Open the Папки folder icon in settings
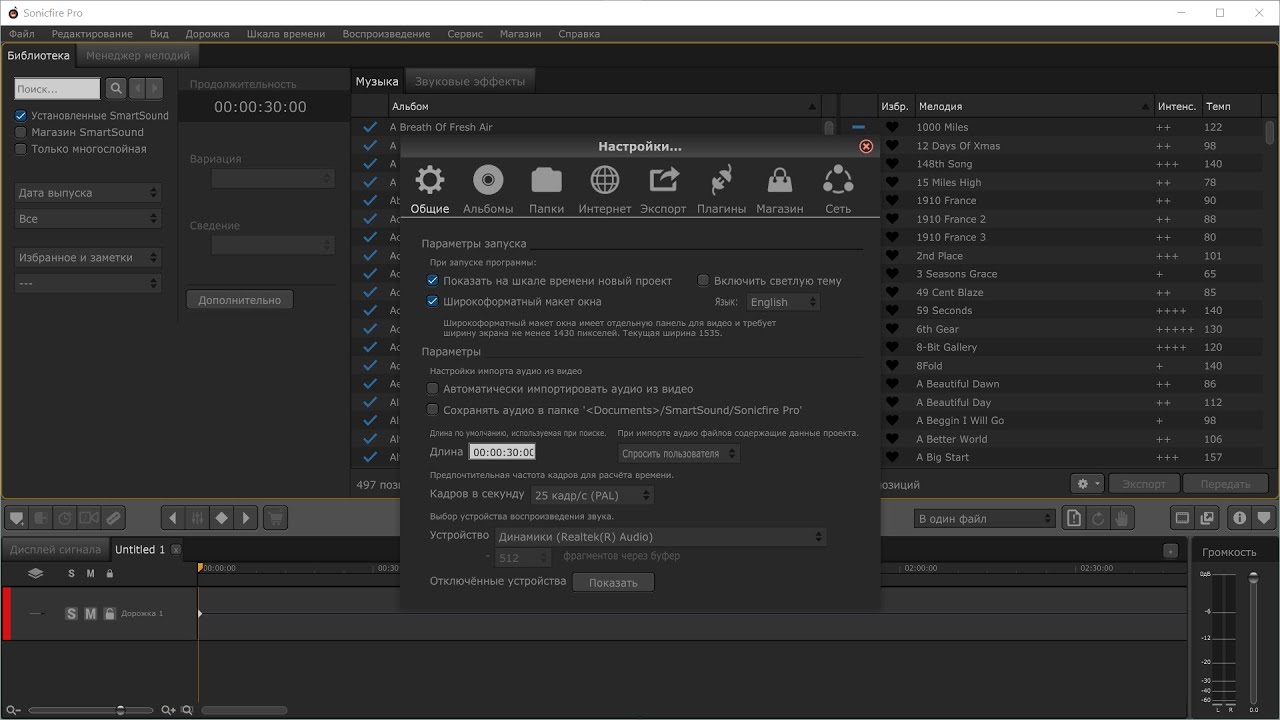 click(x=546, y=180)
